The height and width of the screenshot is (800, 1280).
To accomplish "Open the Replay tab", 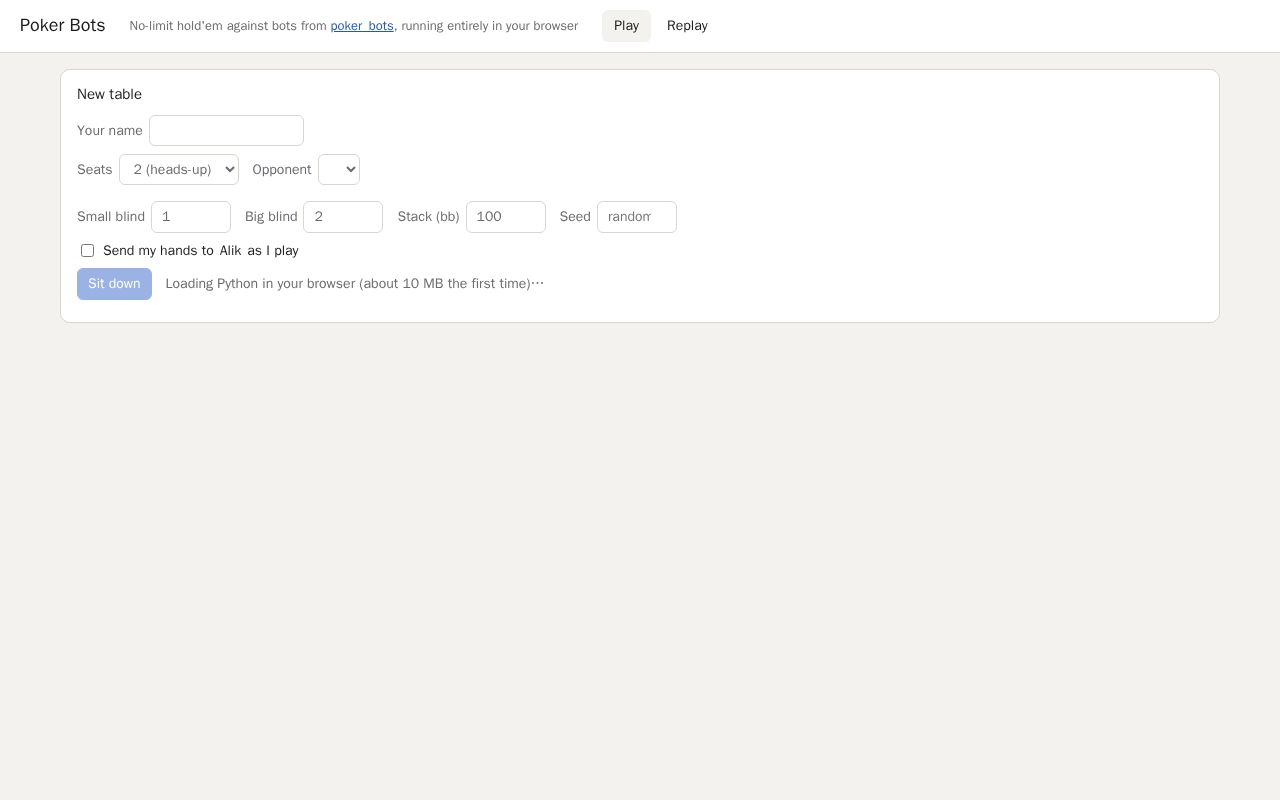I will click(687, 26).
